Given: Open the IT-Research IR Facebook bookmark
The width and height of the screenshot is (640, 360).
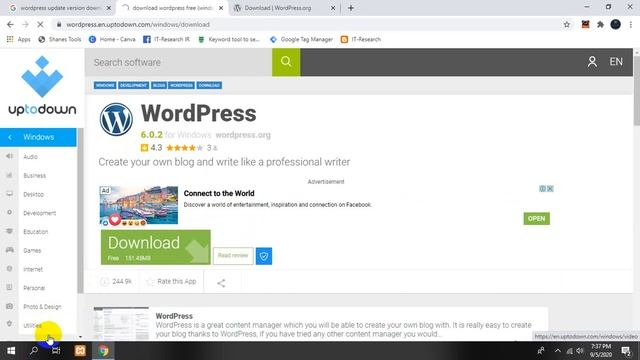Looking at the screenshot, I should click(x=167, y=39).
